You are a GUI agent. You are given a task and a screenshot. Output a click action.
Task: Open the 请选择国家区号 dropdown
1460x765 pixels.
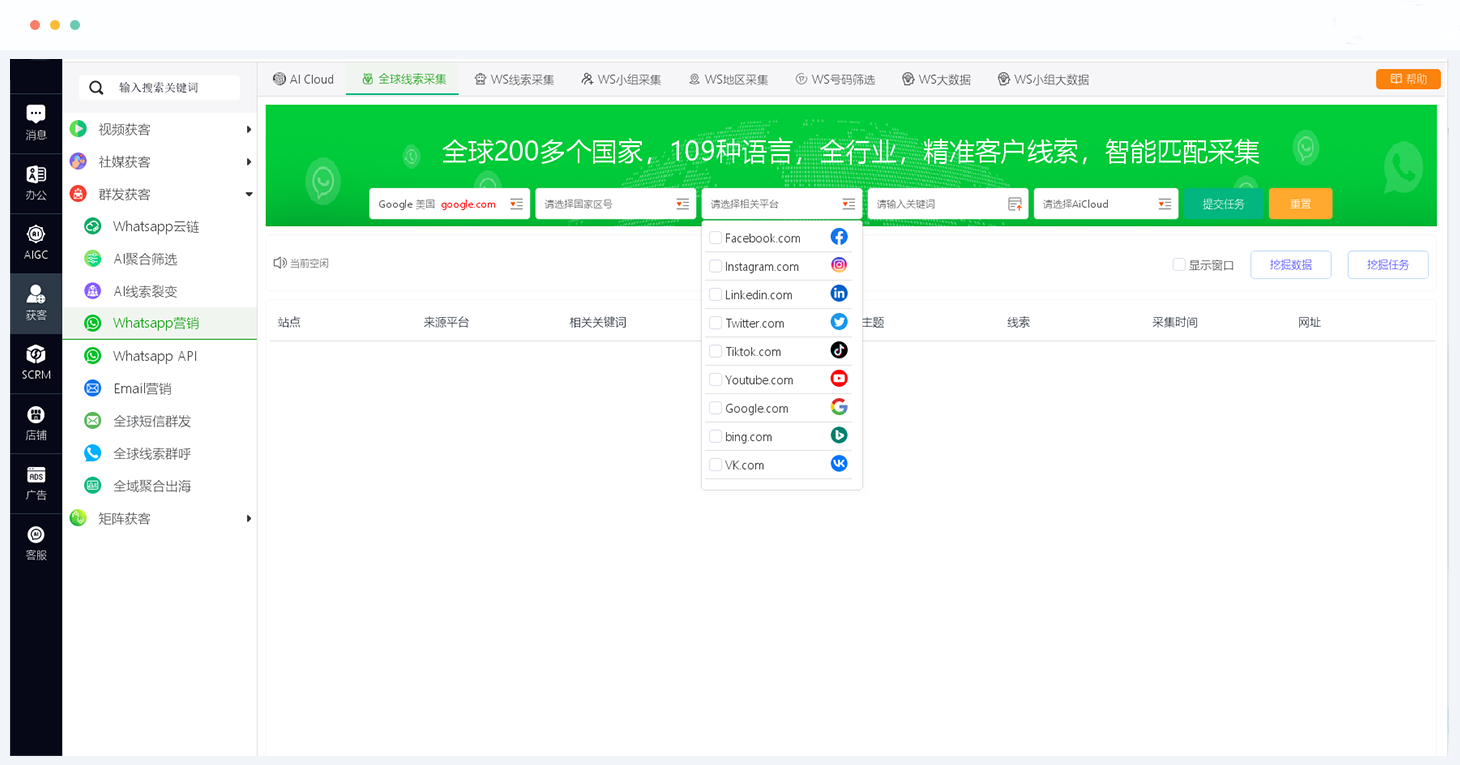click(x=614, y=204)
